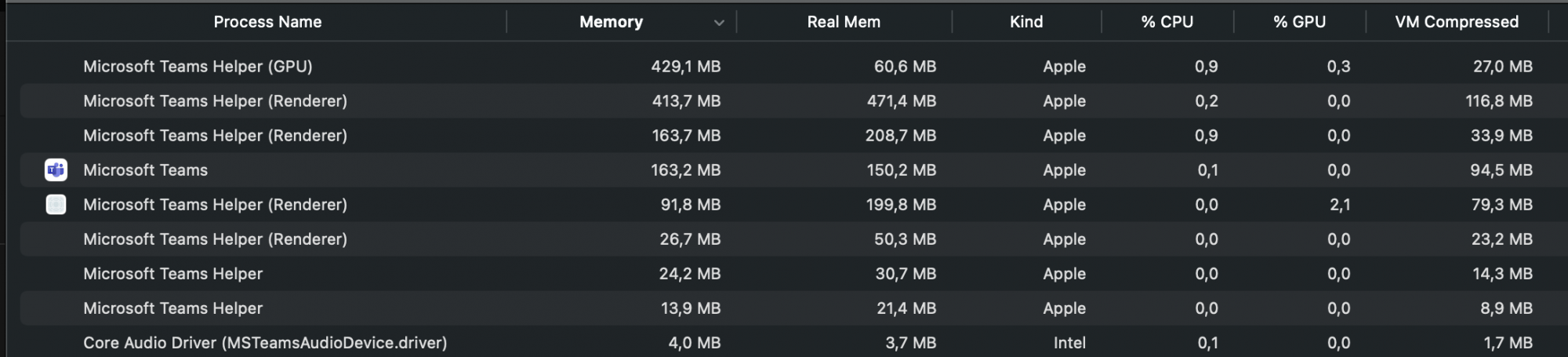Select the Microsoft Teams Helper (GPU) process
This screenshot has height=357, width=1568.
click(198, 67)
